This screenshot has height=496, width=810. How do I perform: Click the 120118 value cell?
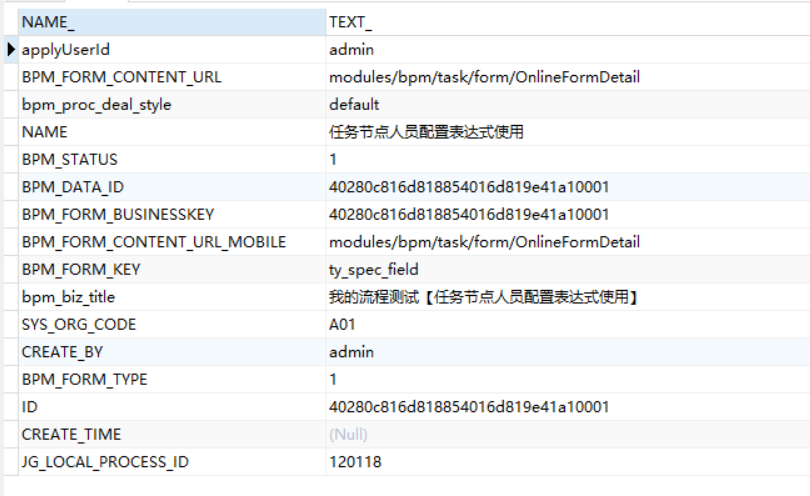(x=568, y=461)
